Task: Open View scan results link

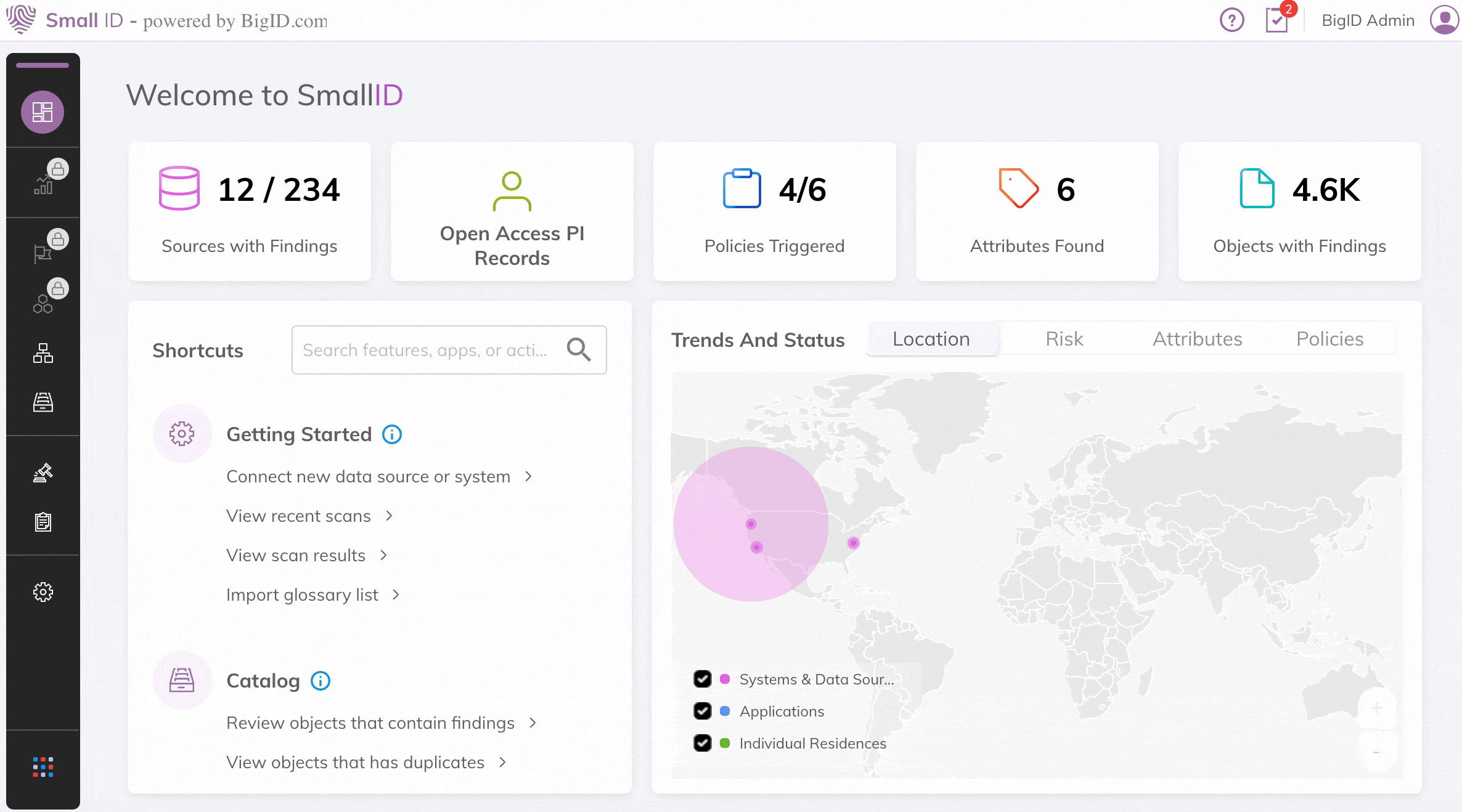Action: click(296, 555)
